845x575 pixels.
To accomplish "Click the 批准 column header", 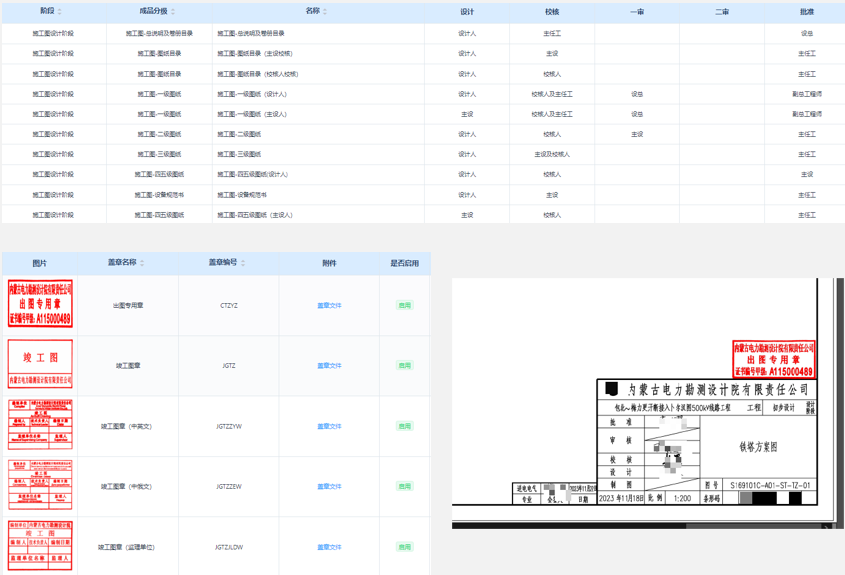I will pos(806,12).
